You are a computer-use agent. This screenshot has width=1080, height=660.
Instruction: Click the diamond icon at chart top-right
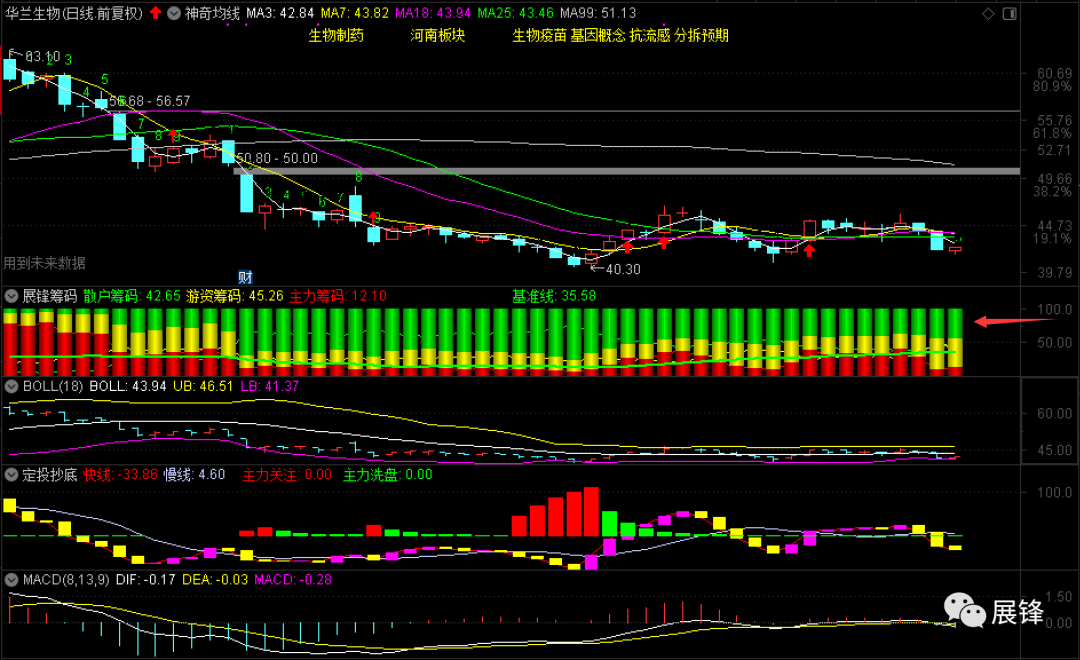tap(988, 14)
